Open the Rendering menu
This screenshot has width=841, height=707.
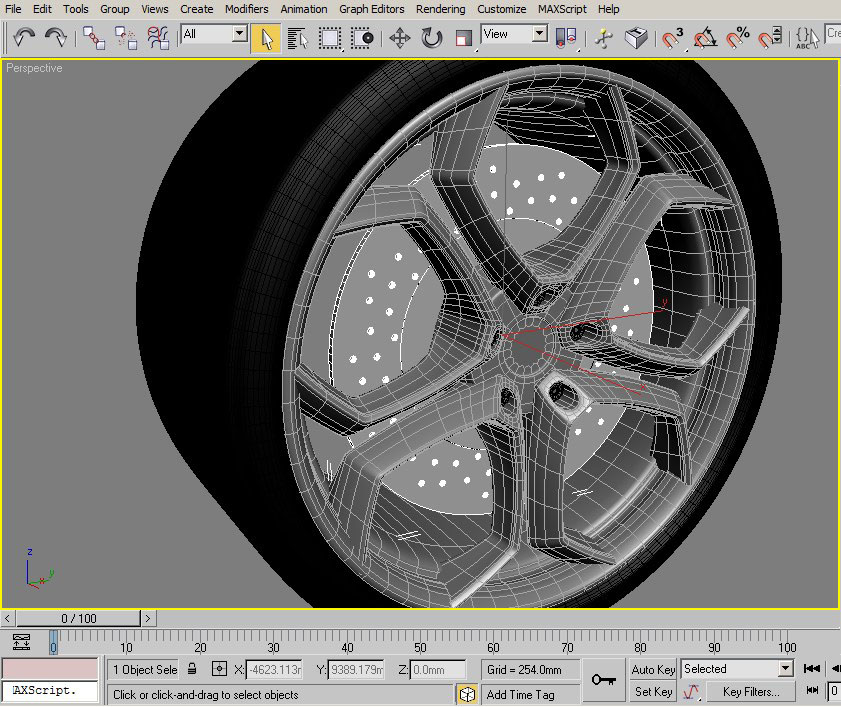pos(440,9)
